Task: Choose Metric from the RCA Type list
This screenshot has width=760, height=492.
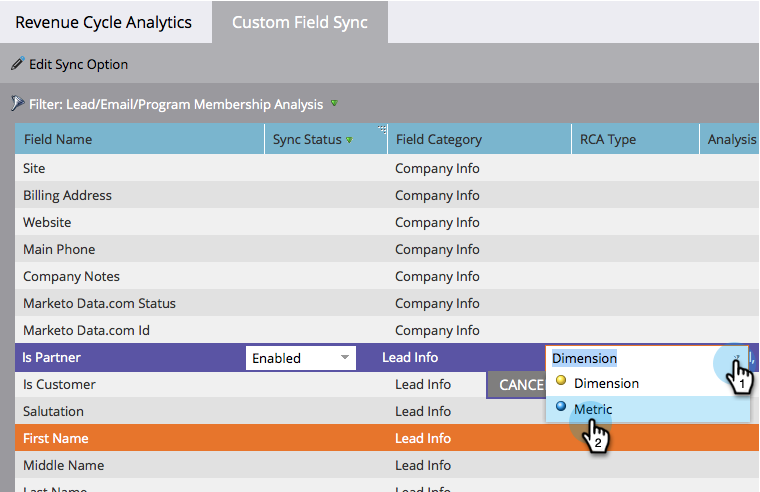Action: click(593, 409)
